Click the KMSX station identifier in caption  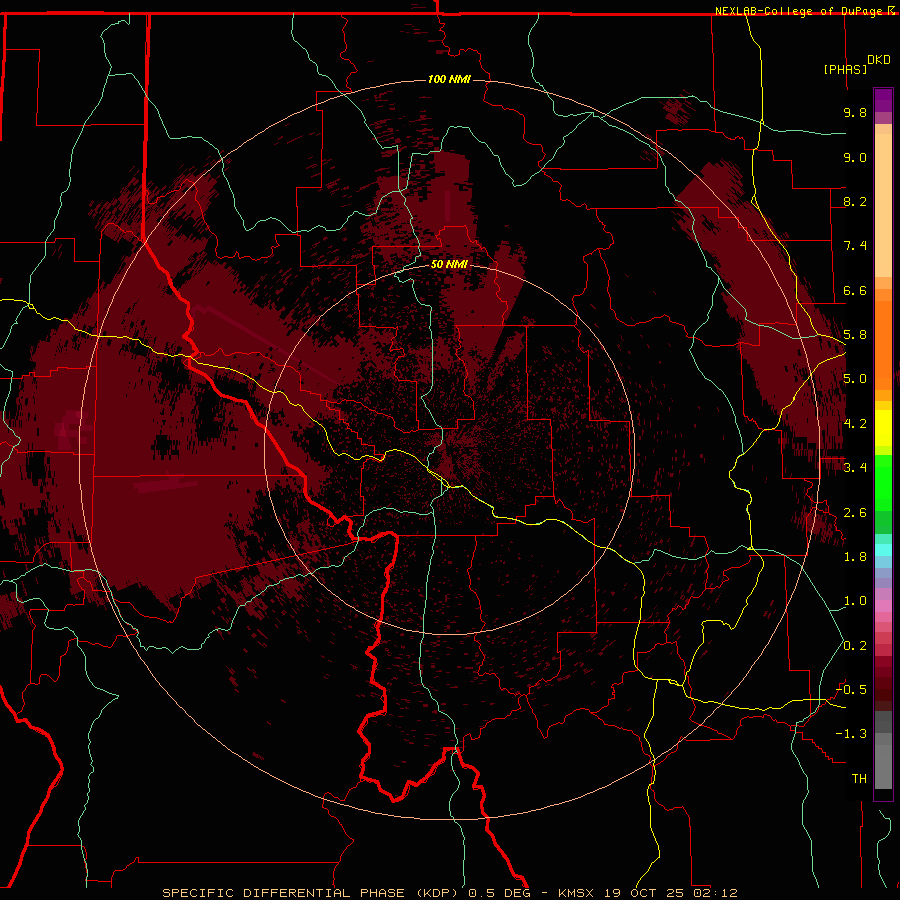pos(577,893)
